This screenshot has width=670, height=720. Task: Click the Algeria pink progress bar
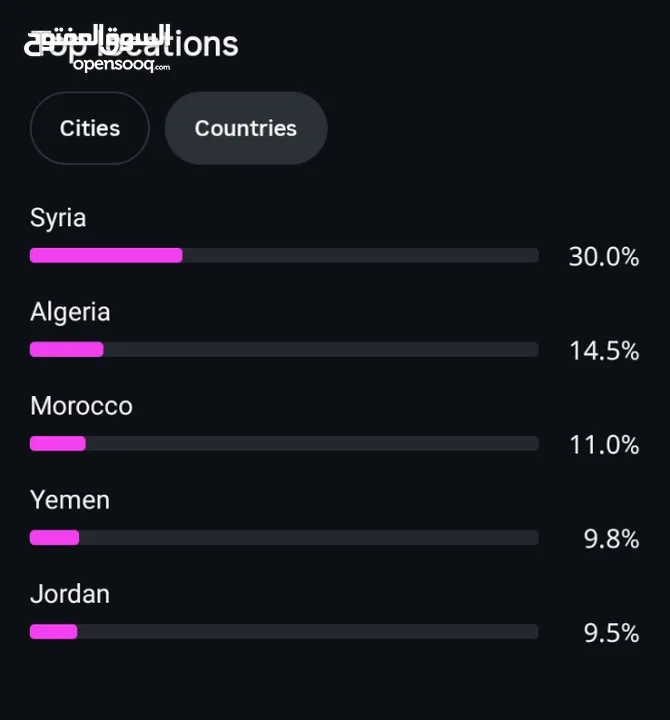tap(67, 349)
